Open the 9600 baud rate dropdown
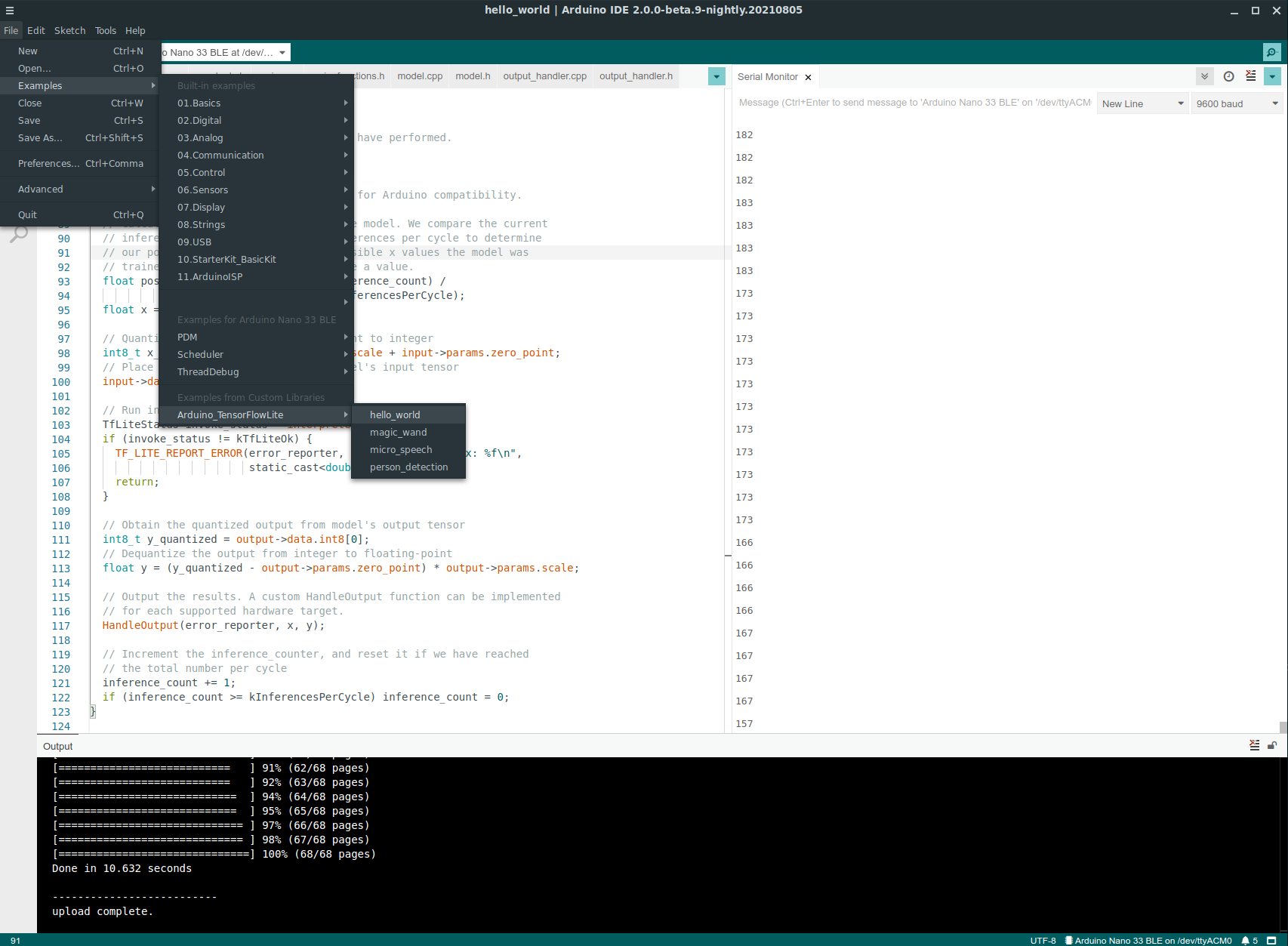Image resolution: width=1288 pixels, height=946 pixels. pos(1237,103)
